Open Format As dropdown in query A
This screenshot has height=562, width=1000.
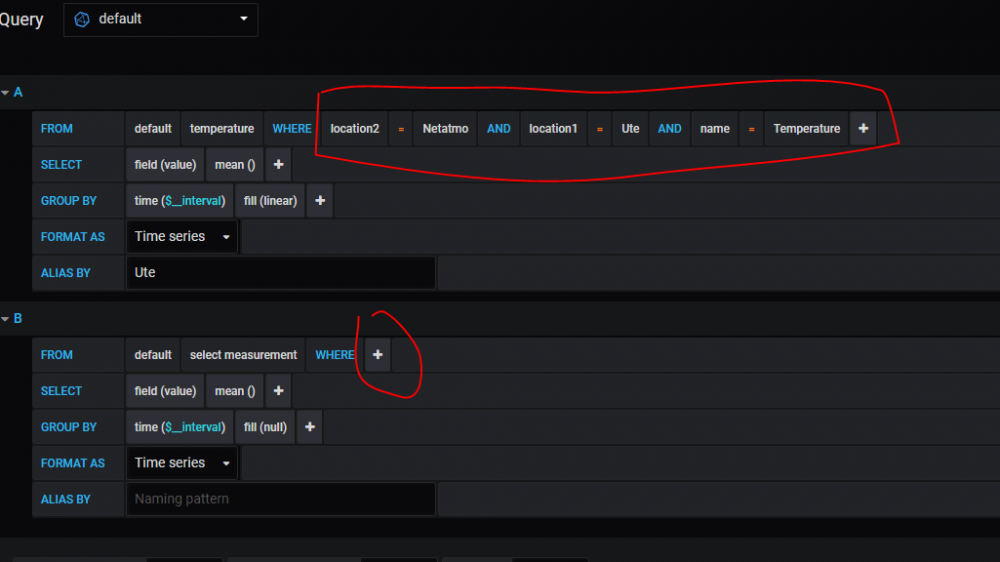tap(182, 237)
